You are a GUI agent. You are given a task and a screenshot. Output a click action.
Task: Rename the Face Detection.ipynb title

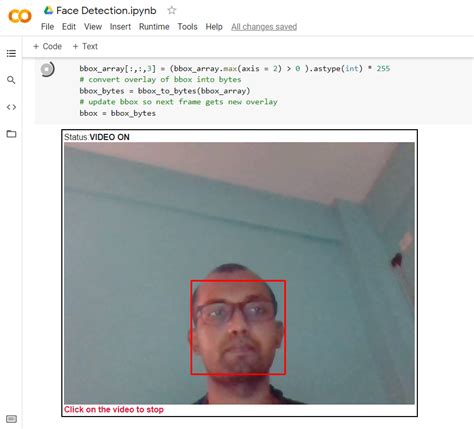106,11
